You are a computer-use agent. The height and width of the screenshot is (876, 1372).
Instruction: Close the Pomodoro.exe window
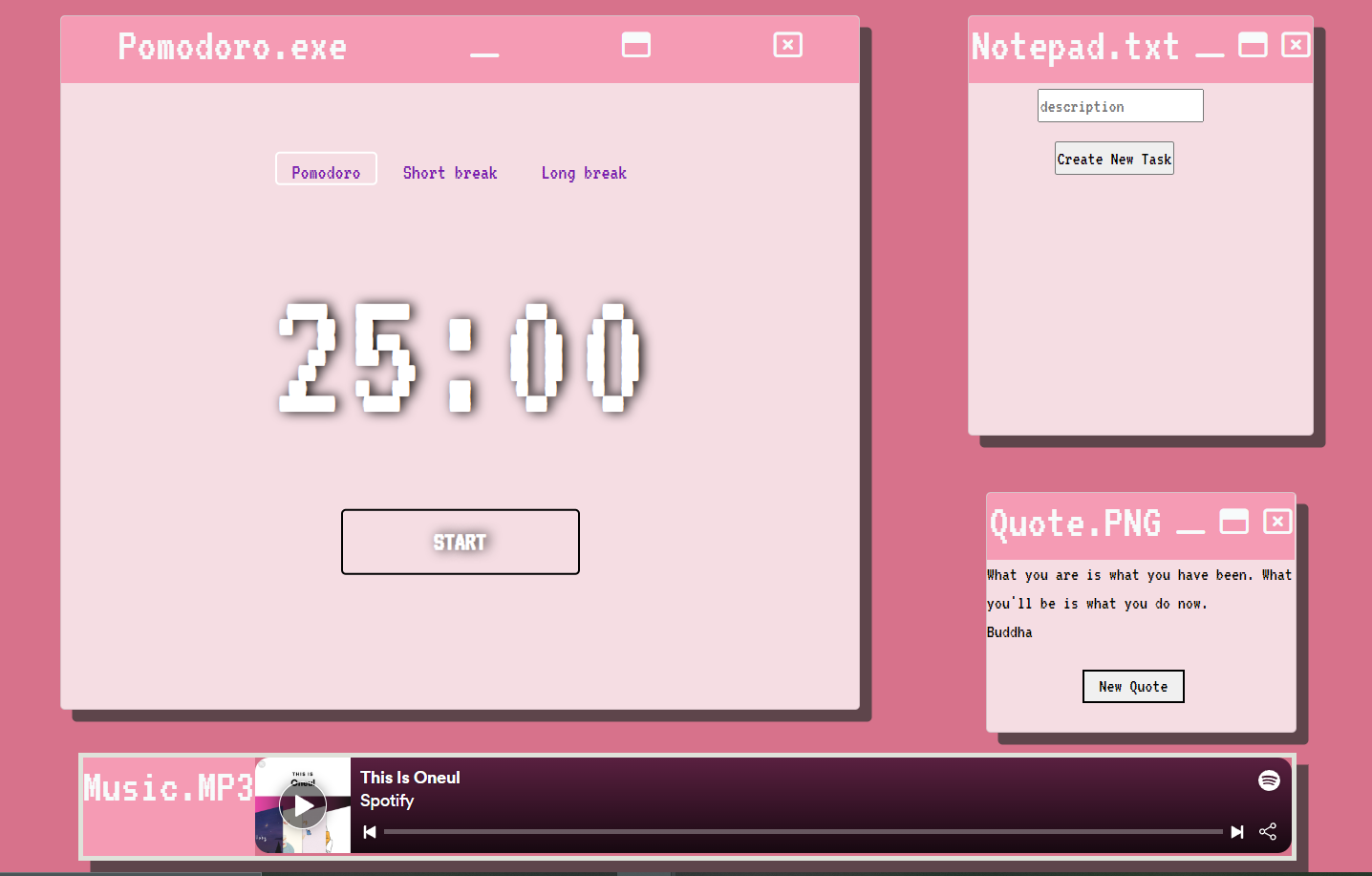[788, 45]
